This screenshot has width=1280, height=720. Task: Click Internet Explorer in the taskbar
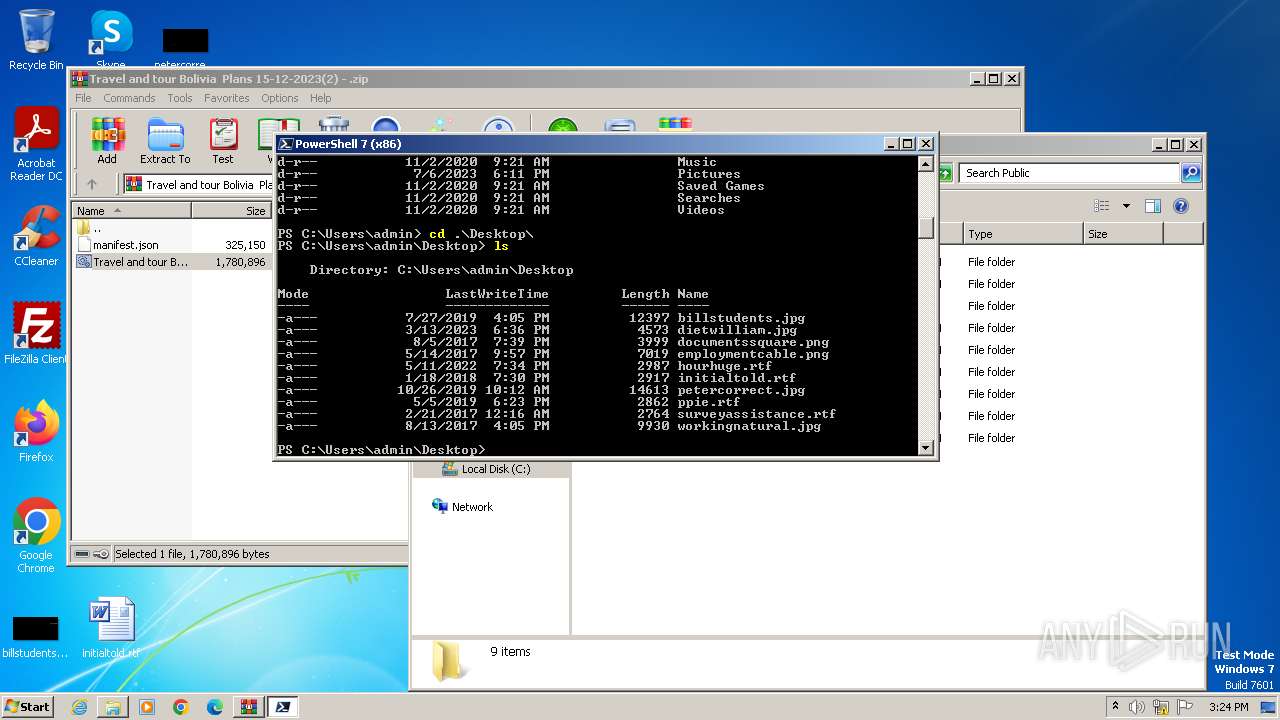click(79, 707)
